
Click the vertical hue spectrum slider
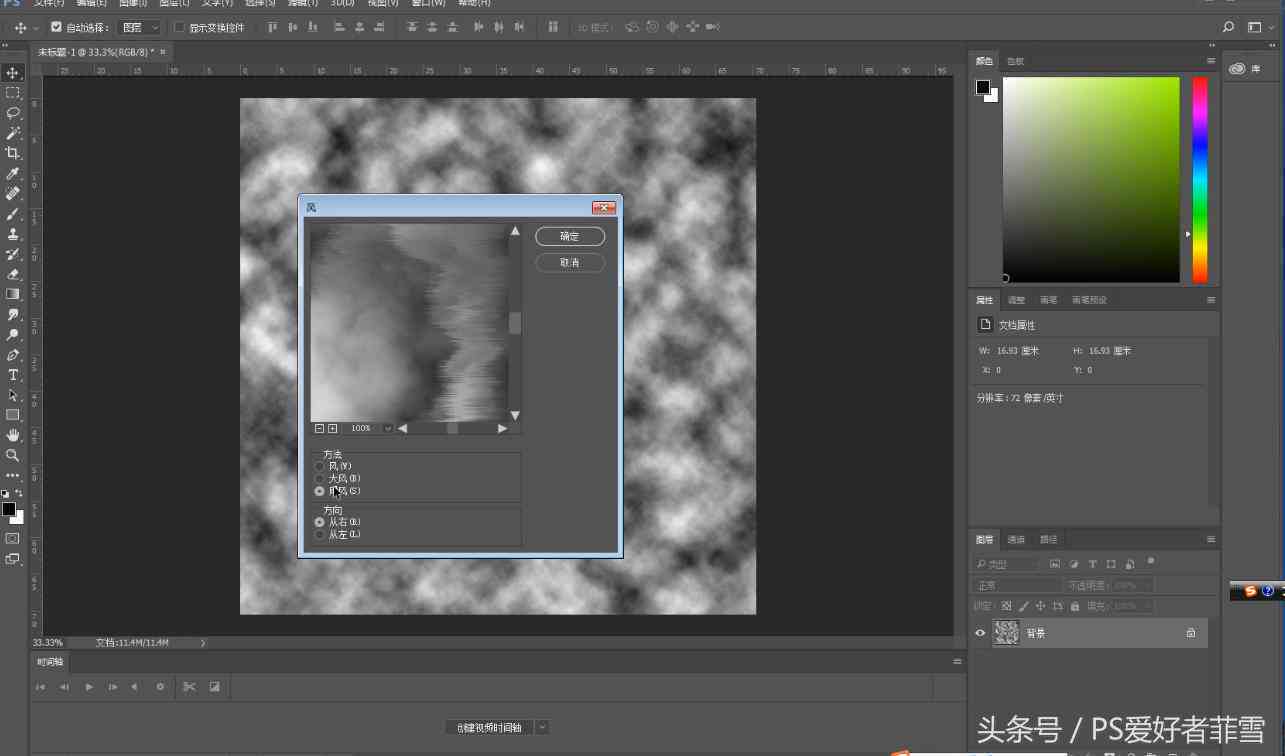pyautogui.click(x=1199, y=180)
